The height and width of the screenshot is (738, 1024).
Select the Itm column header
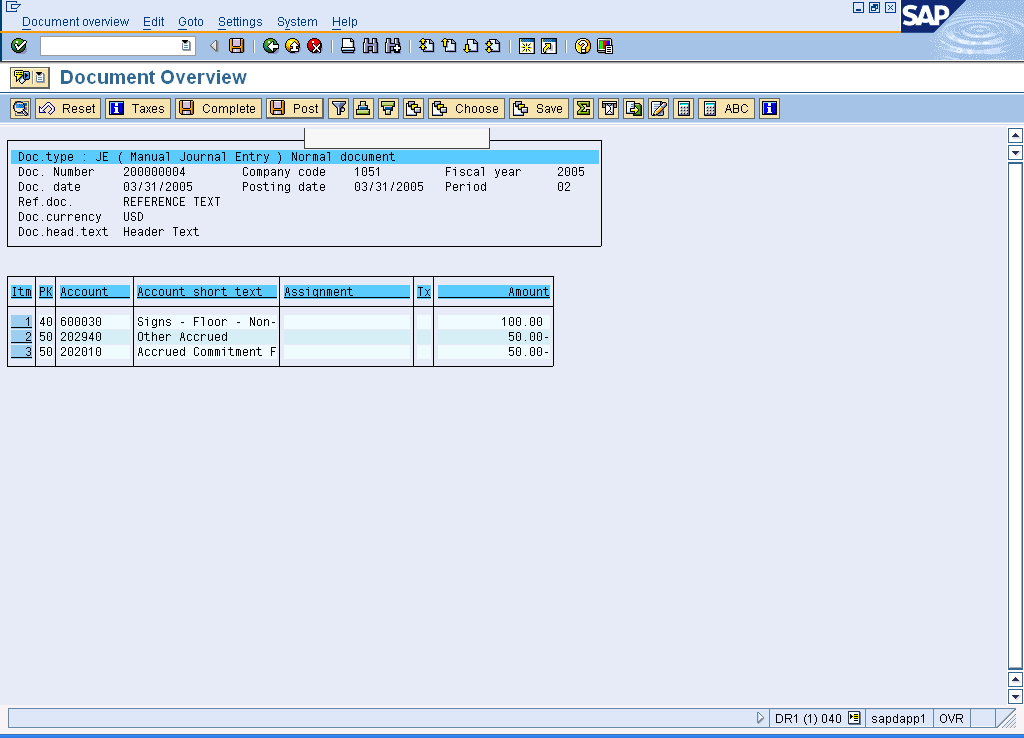tap(22, 292)
